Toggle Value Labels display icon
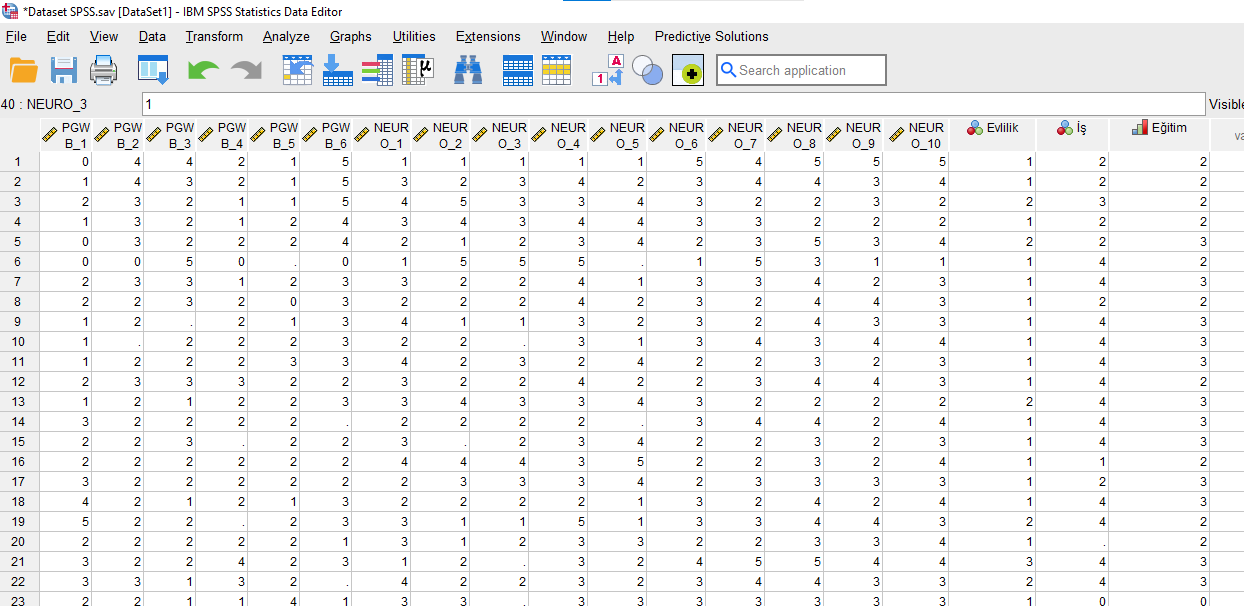 pyautogui.click(x=608, y=70)
